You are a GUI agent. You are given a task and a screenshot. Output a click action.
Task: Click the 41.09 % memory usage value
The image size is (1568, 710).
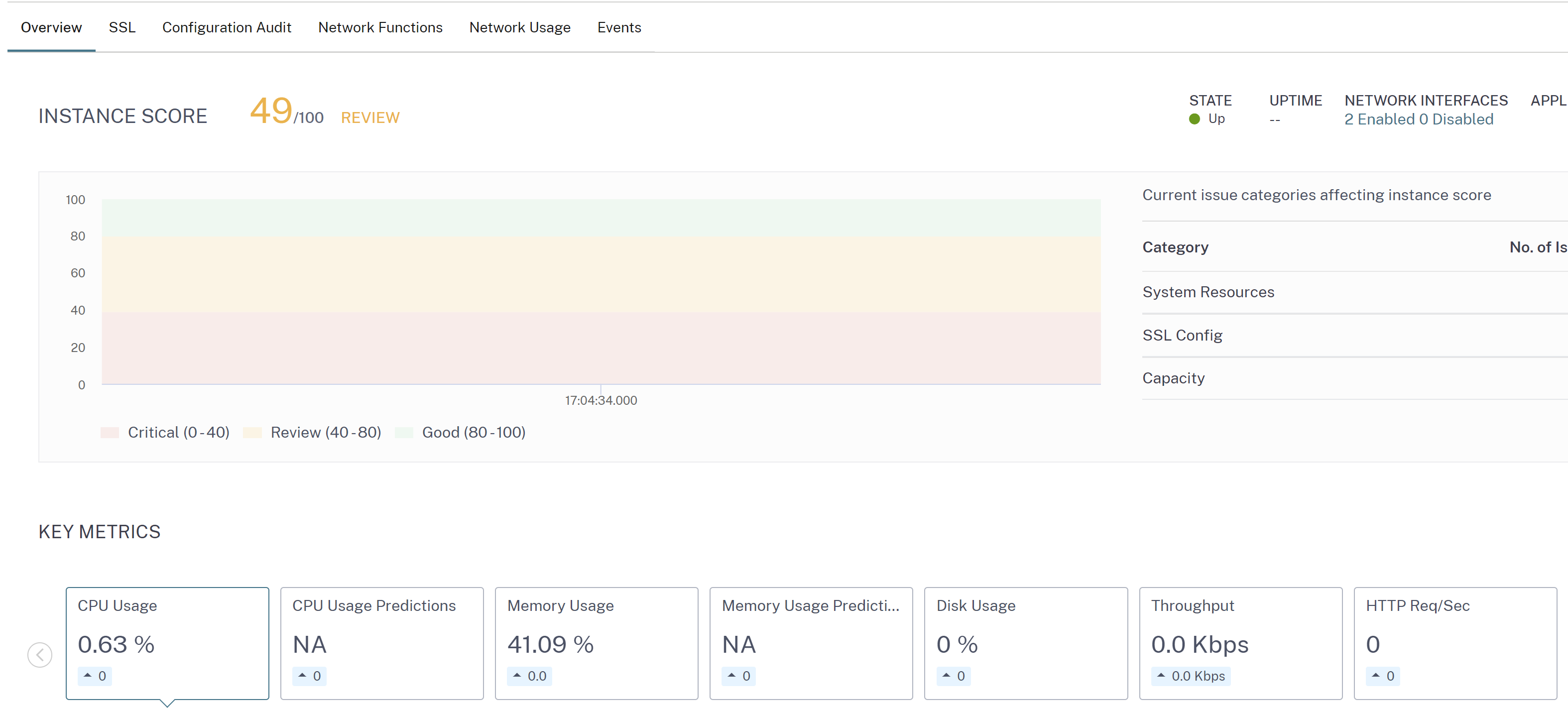pyautogui.click(x=550, y=644)
